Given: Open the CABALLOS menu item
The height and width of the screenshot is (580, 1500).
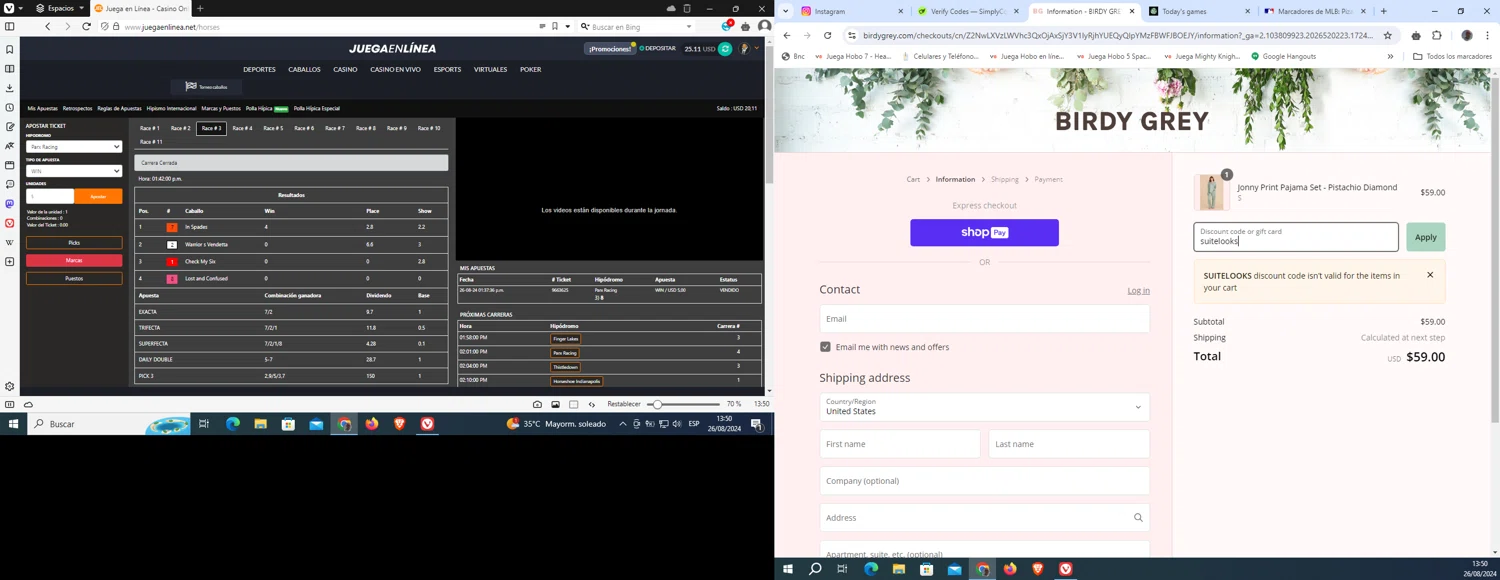Looking at the screenshot, I should point(304,70).
